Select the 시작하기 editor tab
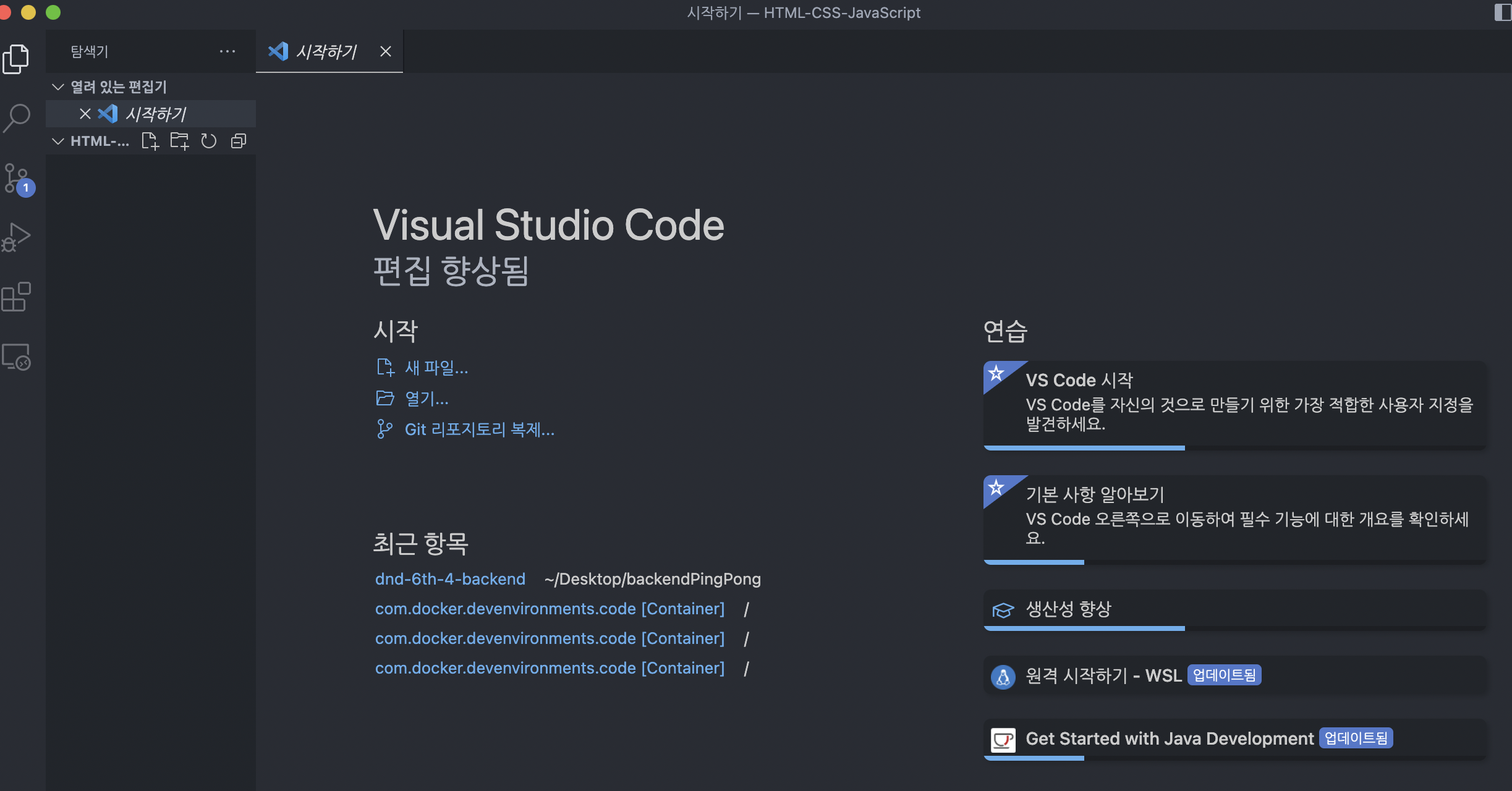Image resolution: width=1512 pixels, height=791 pixels. 326,51
